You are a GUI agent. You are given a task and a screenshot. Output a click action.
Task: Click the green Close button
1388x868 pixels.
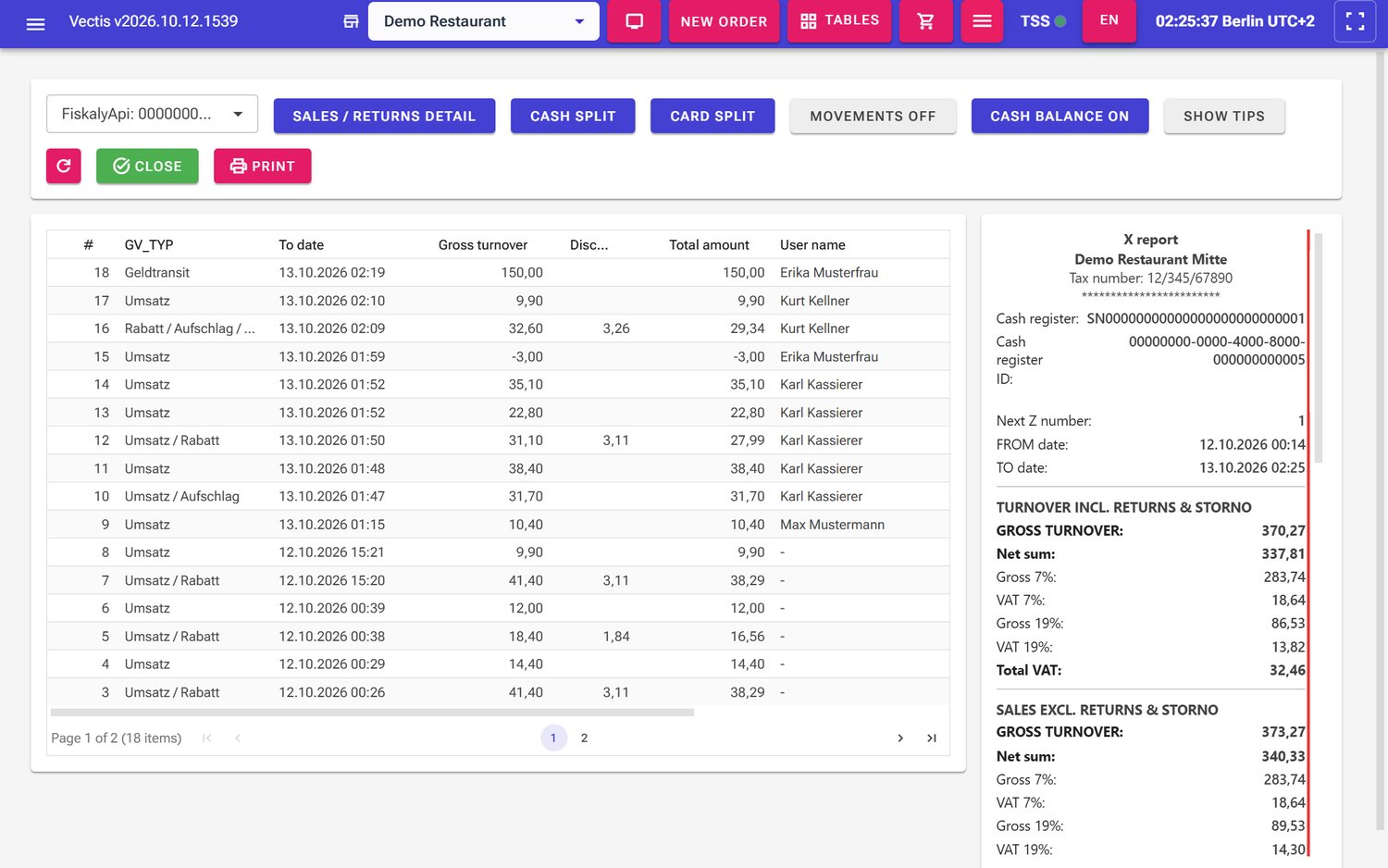[147, 166]
